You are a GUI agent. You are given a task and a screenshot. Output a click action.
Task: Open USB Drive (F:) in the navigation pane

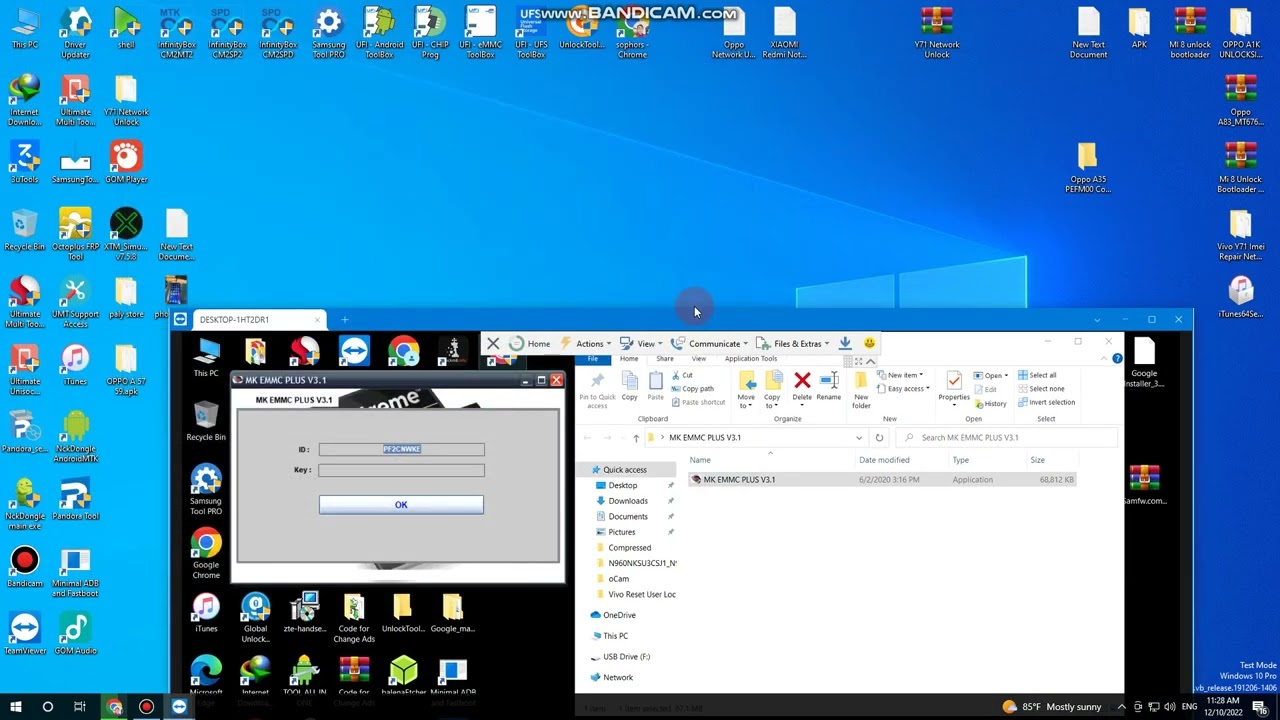pyautogui.click(x=626, y=656)
